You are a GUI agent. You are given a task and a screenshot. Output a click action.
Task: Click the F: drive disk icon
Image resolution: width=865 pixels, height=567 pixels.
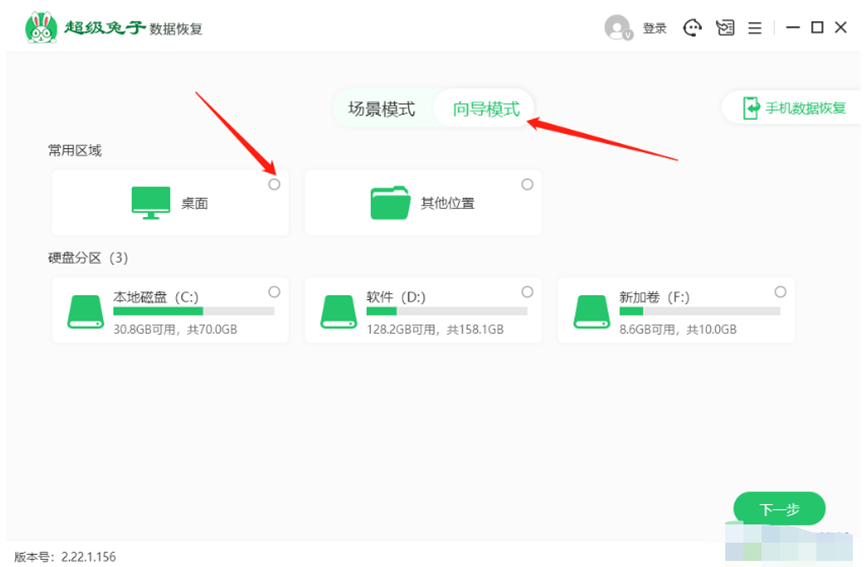[592, 312]
